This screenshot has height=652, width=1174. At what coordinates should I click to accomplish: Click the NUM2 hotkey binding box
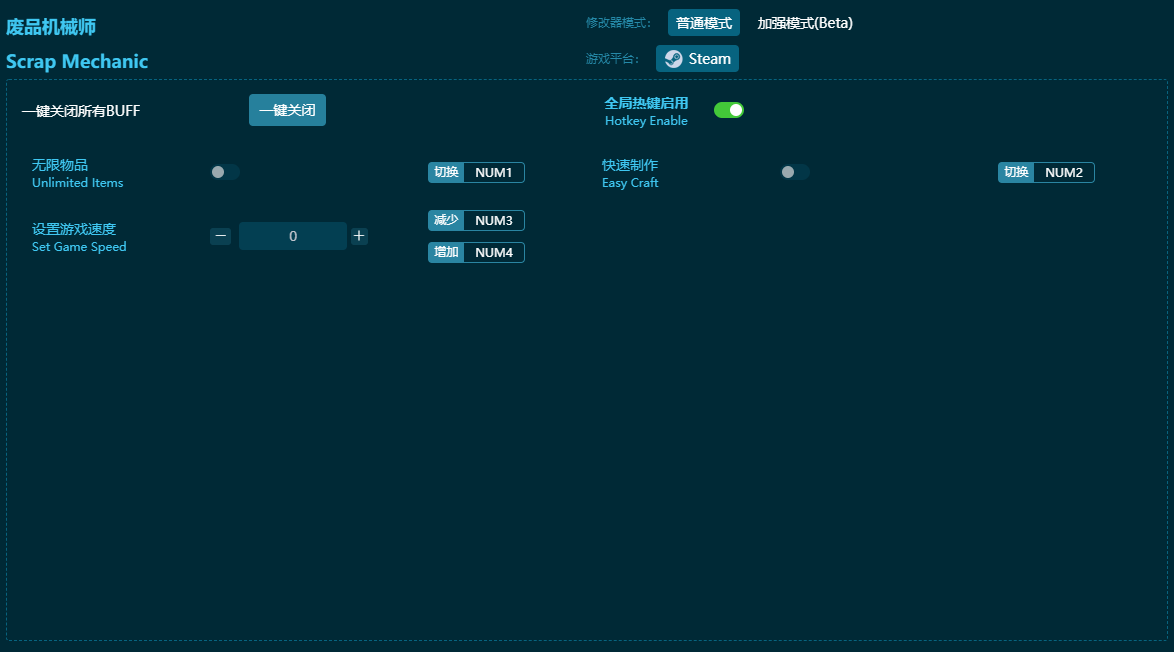pos(1063,172)
